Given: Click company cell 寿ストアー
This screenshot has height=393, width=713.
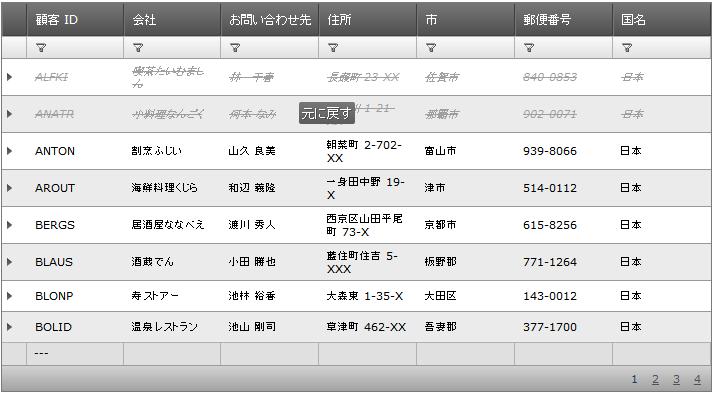Looking at the screenshot, I should [x=172, y=296].
